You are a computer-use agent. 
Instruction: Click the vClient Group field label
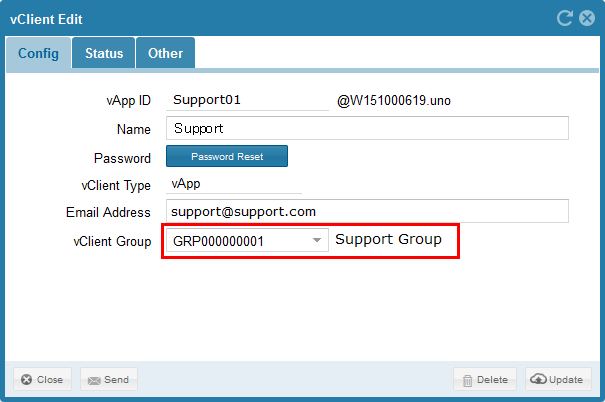[114, 241]
